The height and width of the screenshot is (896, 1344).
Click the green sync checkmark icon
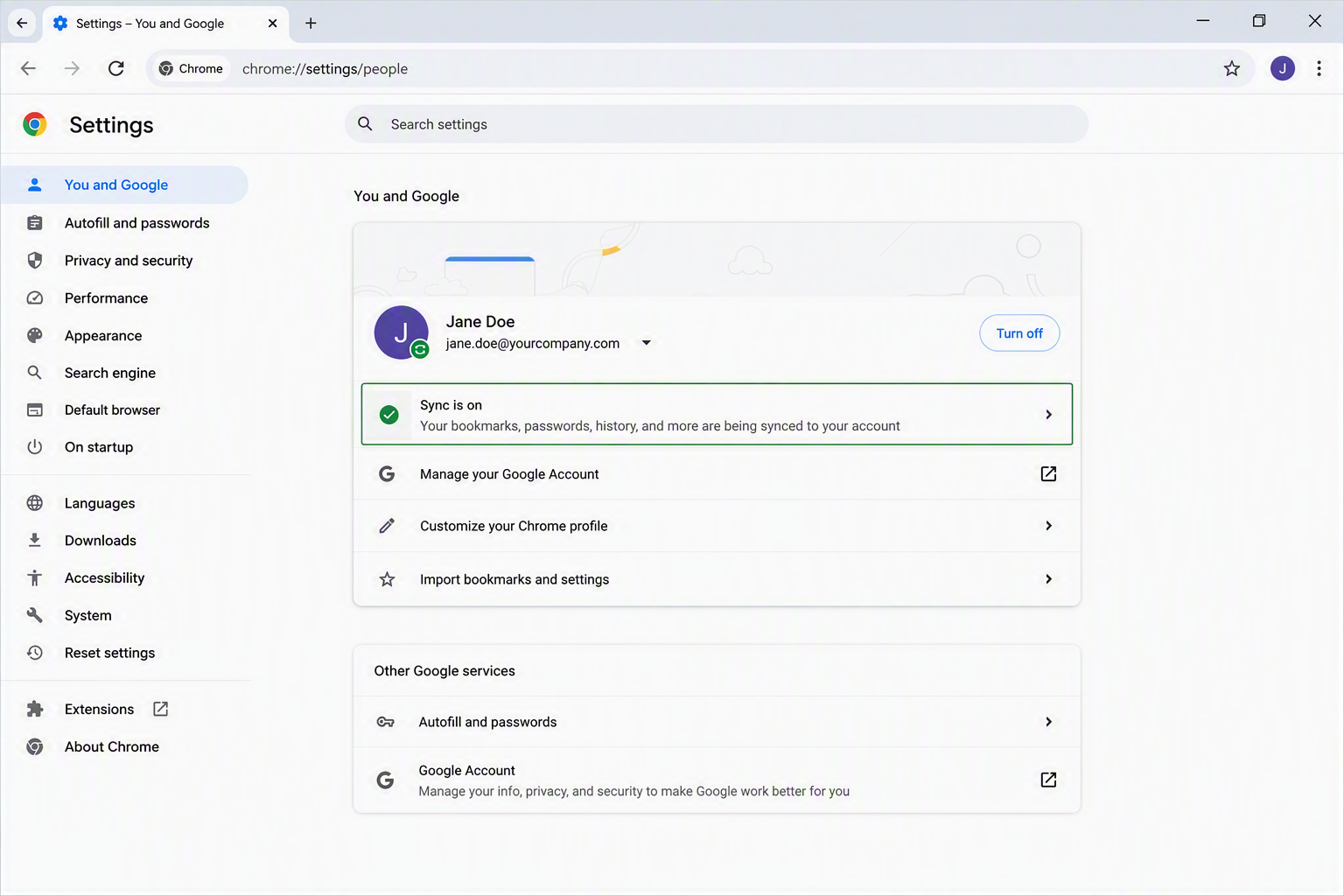point(389,415)
